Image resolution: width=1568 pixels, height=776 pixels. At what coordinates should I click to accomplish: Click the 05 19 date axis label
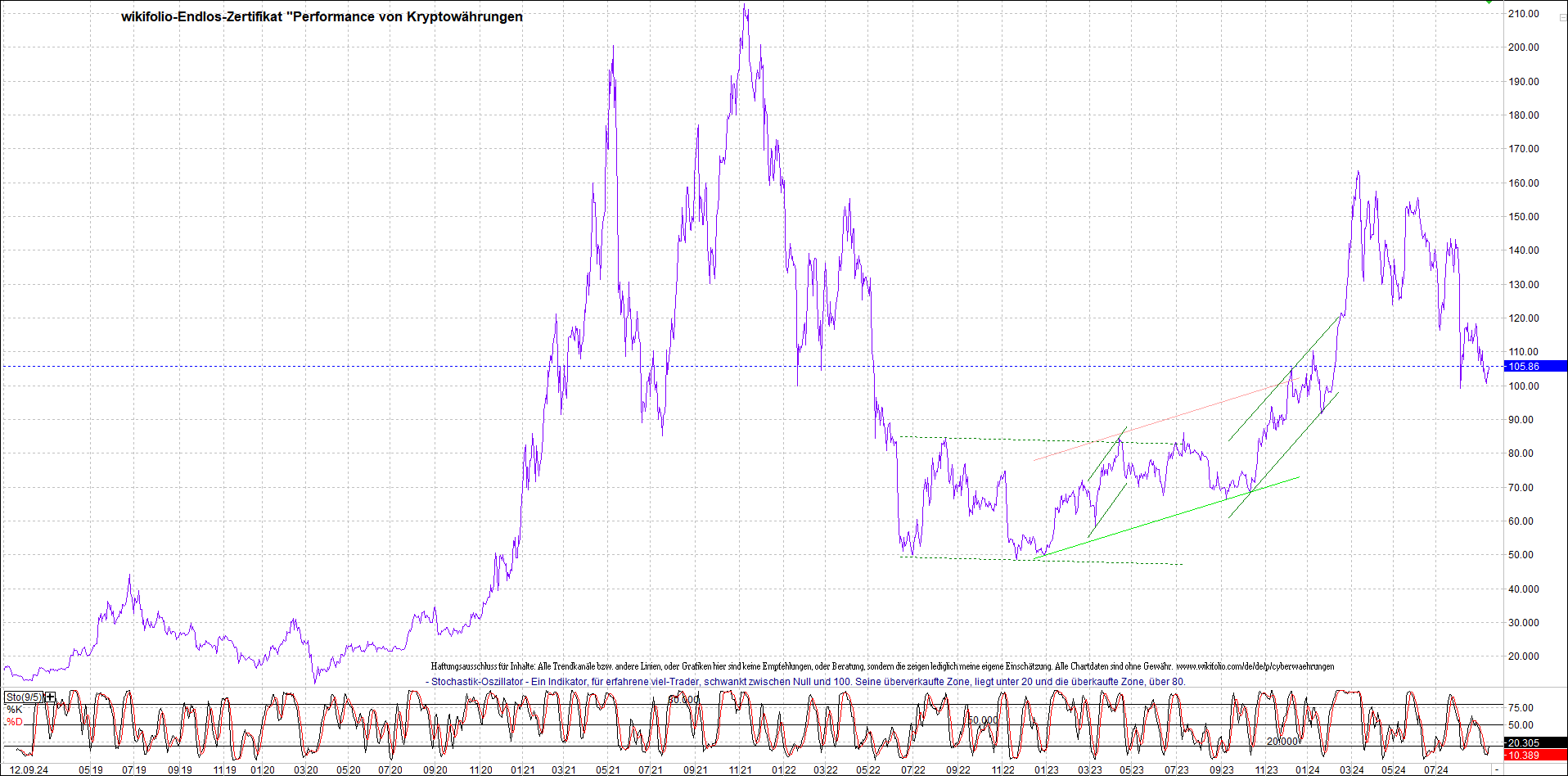point(91,770)
